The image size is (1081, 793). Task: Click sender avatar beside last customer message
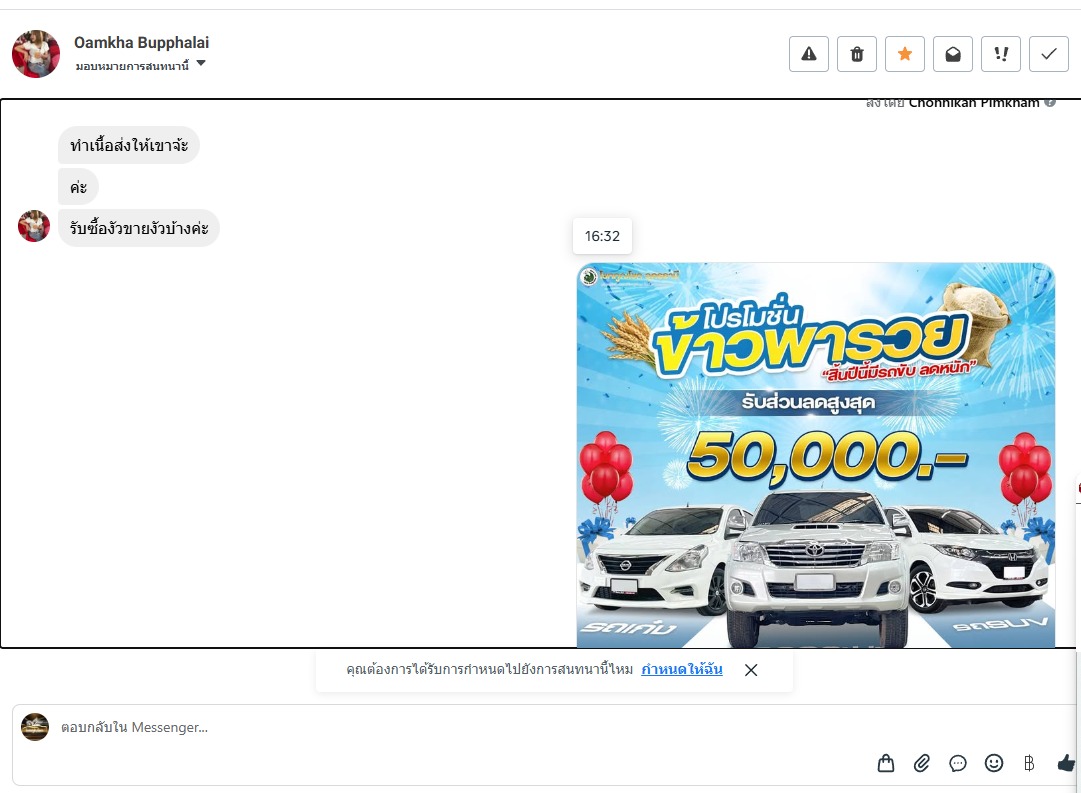click(34, 226)
